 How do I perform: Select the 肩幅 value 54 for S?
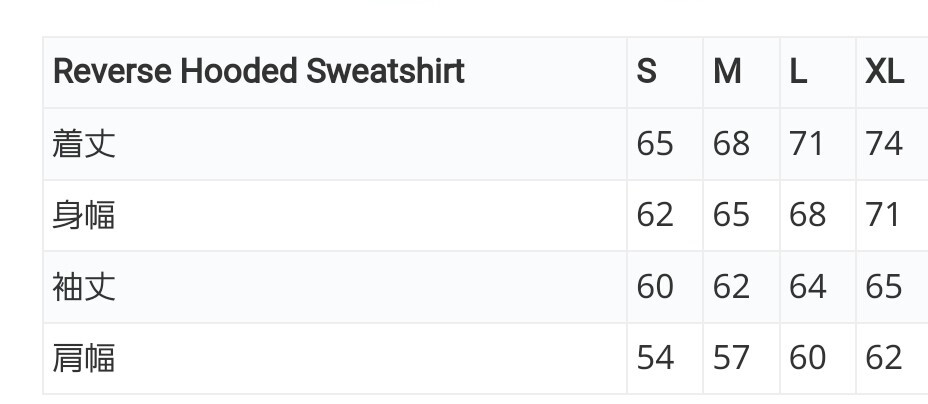[x=655, y=358]
